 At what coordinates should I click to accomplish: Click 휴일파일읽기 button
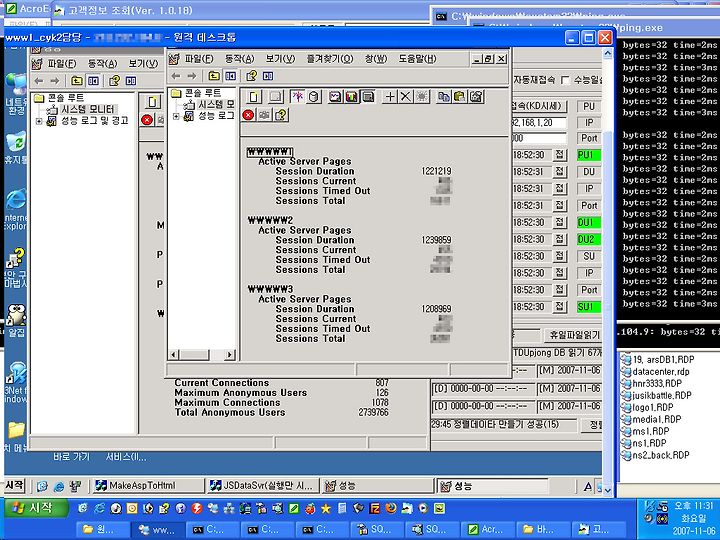(x=574, y=335)
